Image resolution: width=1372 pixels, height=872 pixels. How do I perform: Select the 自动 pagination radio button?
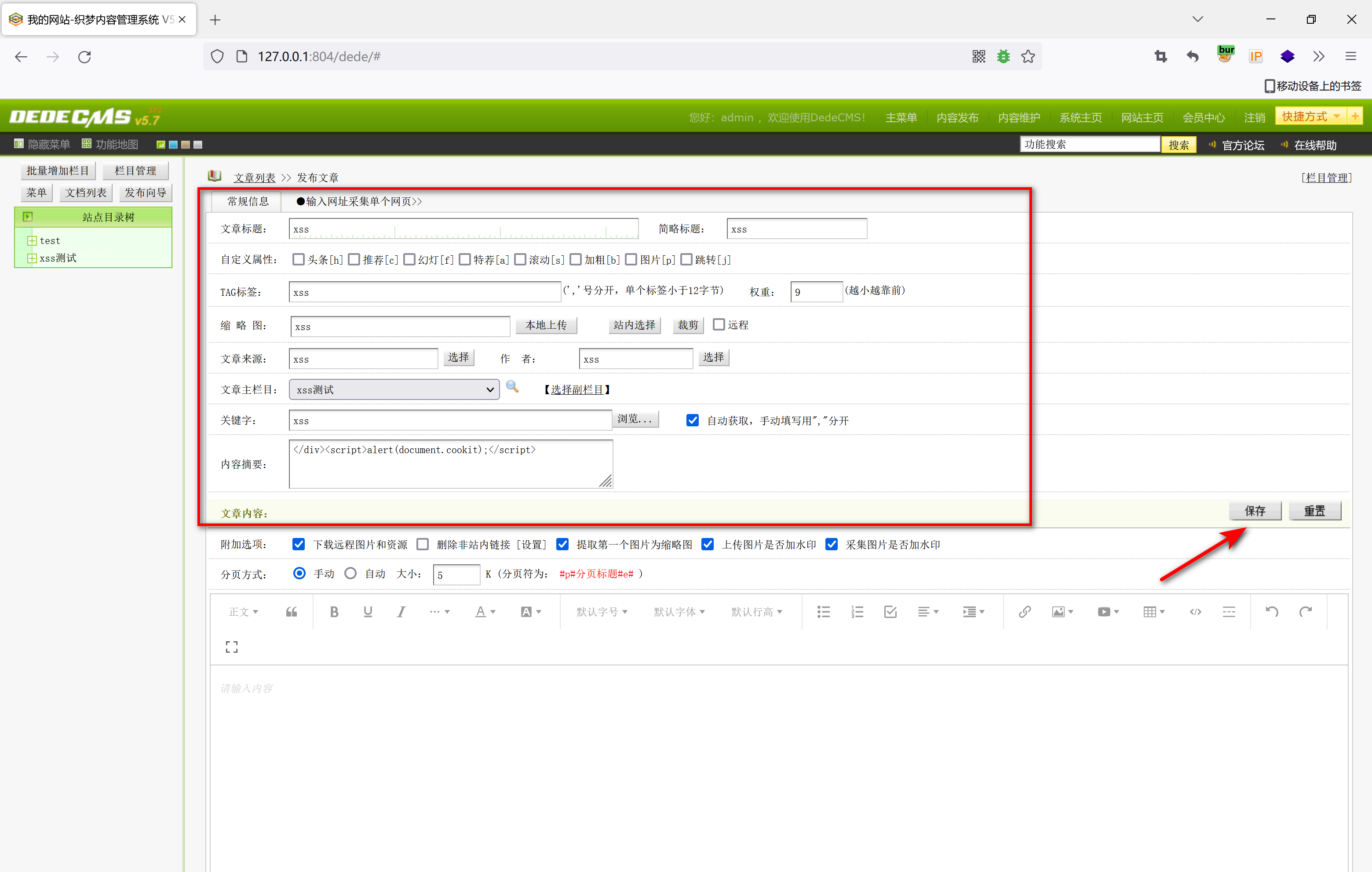350,574
